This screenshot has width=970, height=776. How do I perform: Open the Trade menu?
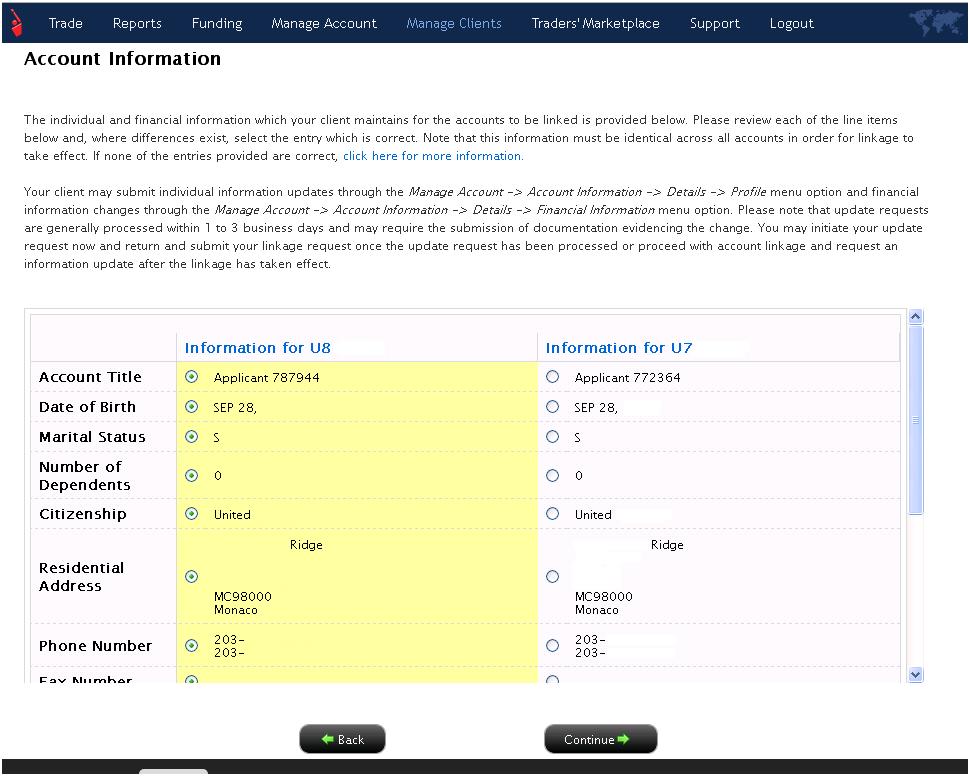pos(66,24)
